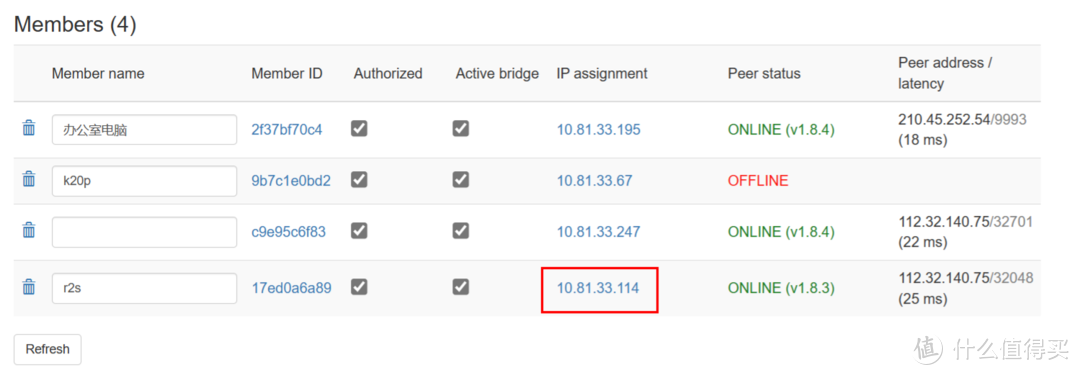
Task: Open member ID 9b7c1e0bd2 link
Action: pyautogui.click(x=291, y=181)
